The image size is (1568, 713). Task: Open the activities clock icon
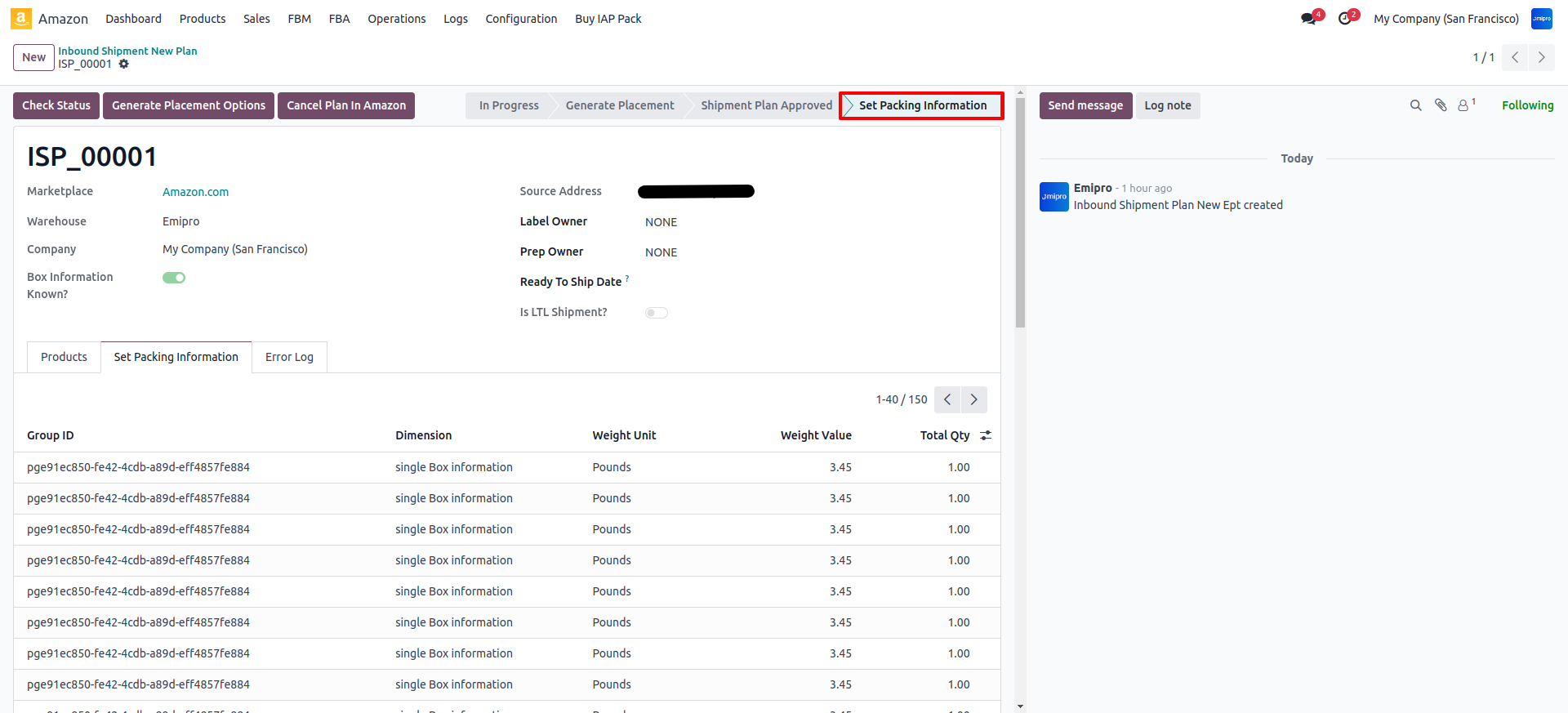click(x=1345, y=19)
